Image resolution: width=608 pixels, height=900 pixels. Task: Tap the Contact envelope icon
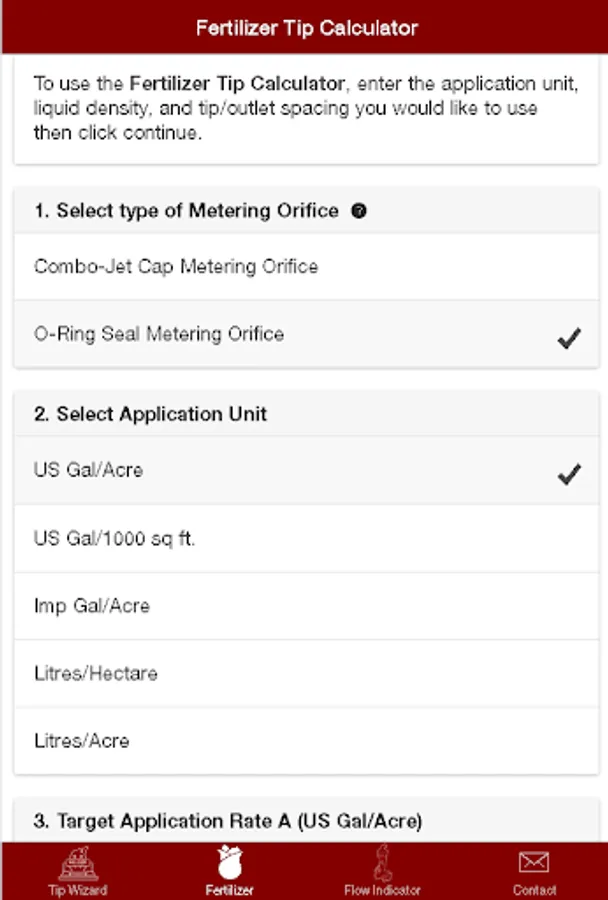[534, 862]
